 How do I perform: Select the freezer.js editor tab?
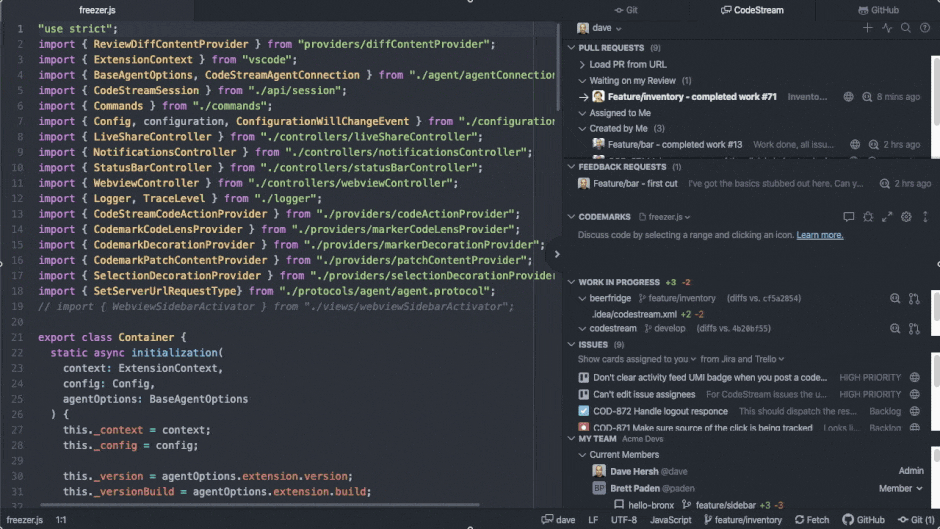pyautogui.click(x=97, y=10)
